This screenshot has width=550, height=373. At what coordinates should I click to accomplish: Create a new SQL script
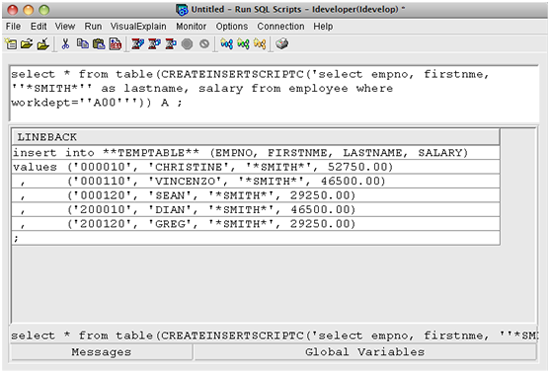[11, 44]
